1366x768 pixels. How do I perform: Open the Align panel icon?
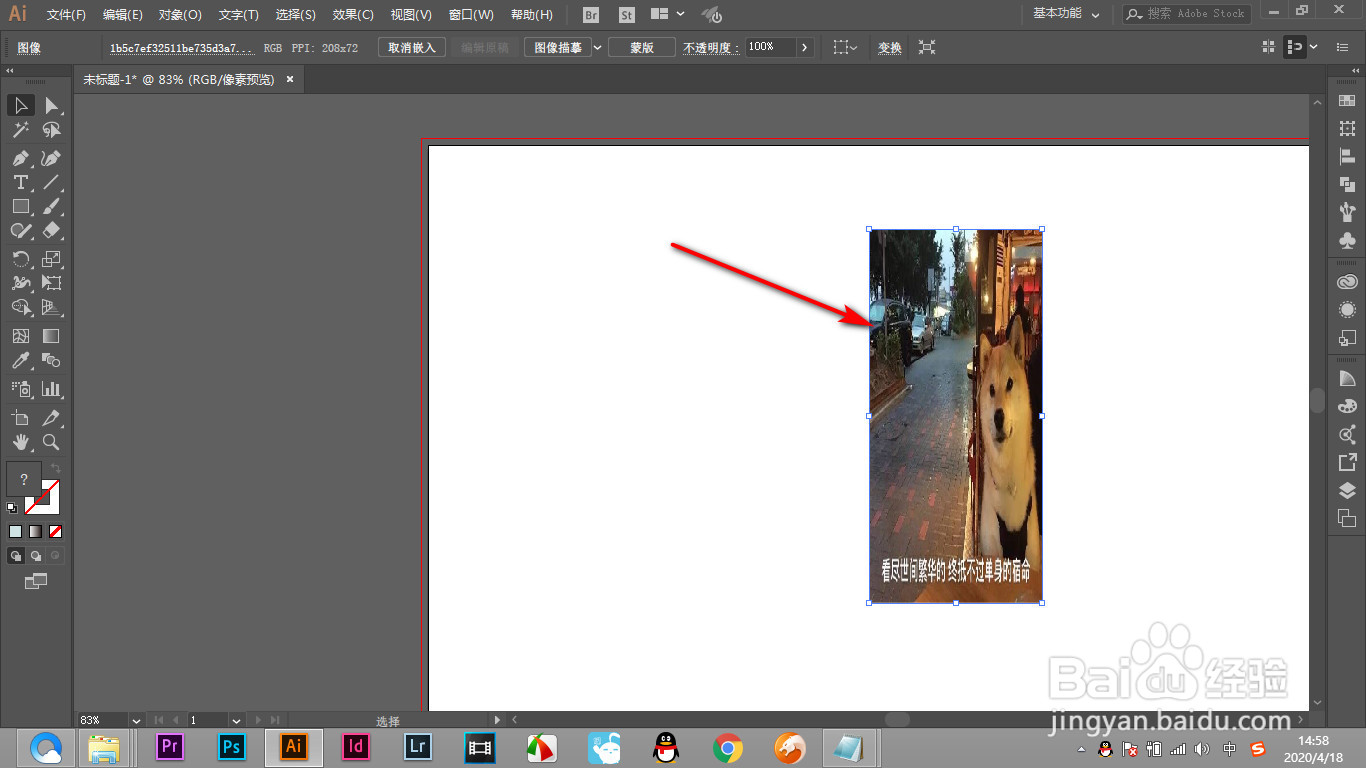click(1347, 157)
